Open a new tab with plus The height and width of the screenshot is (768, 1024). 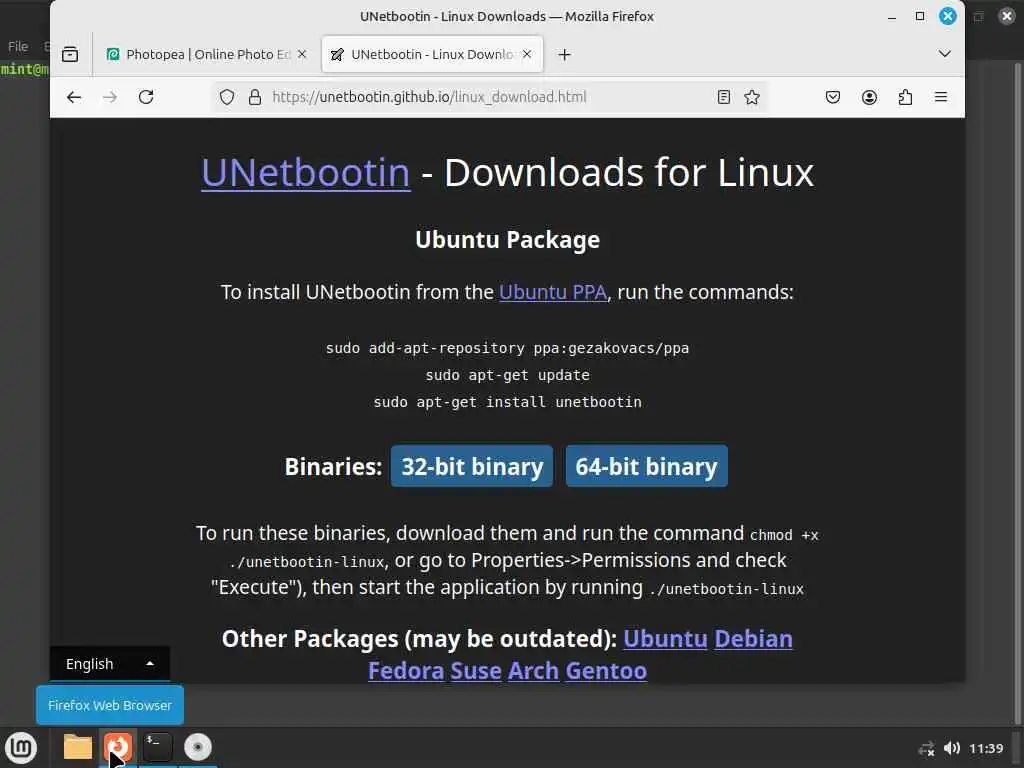(565, 54)
